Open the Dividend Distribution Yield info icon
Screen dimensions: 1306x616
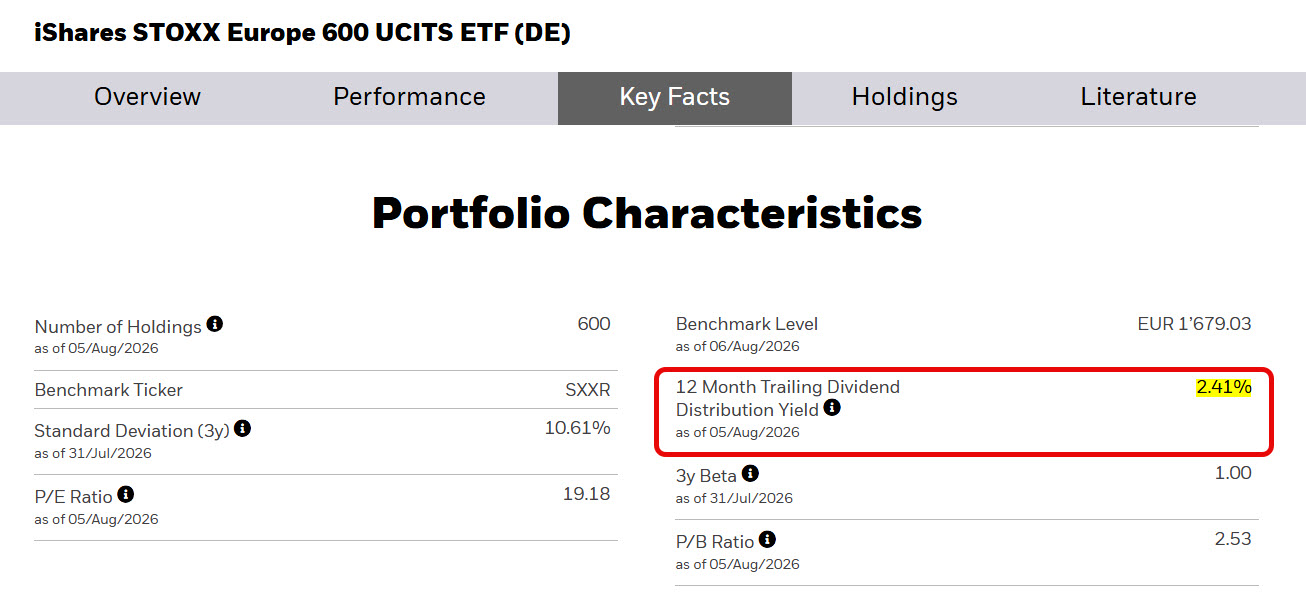pyautogui.click(x=832, y=408)
